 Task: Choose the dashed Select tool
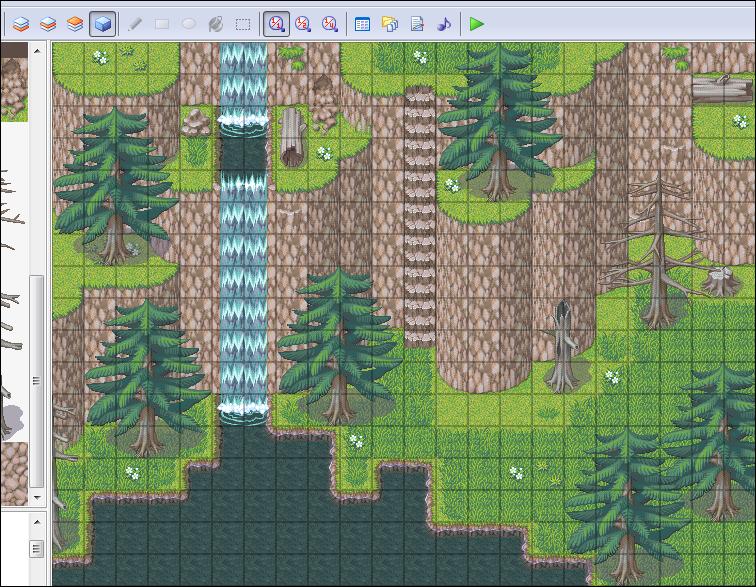click(243, 24)
